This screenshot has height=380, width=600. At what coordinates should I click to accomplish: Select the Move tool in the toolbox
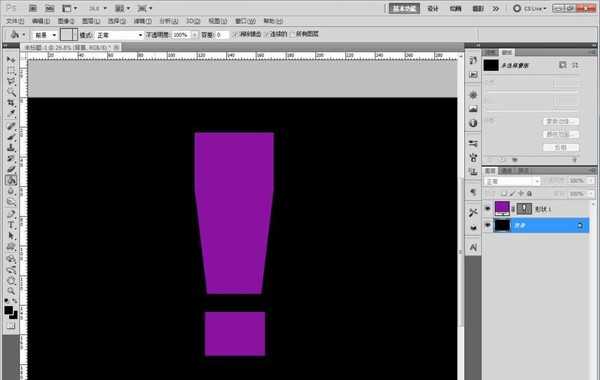pyautogui.click(x=11, y=60)
